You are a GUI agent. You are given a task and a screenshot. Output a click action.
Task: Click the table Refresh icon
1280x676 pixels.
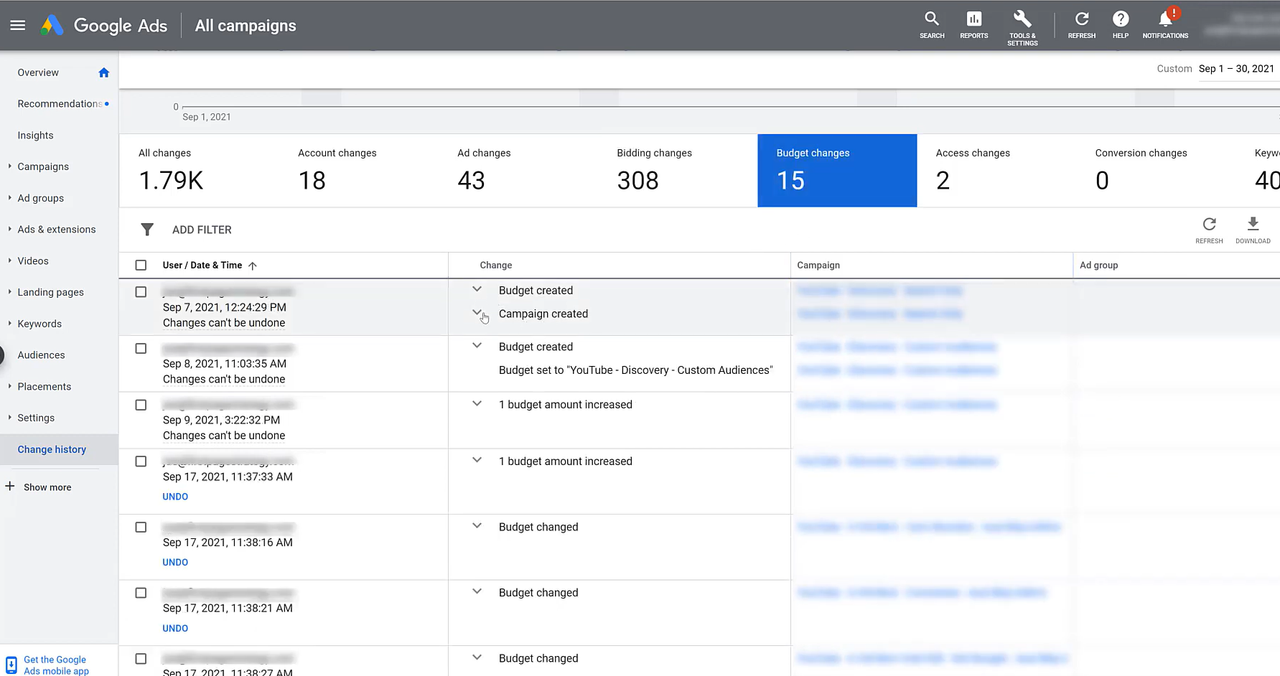coord(1209,225)
